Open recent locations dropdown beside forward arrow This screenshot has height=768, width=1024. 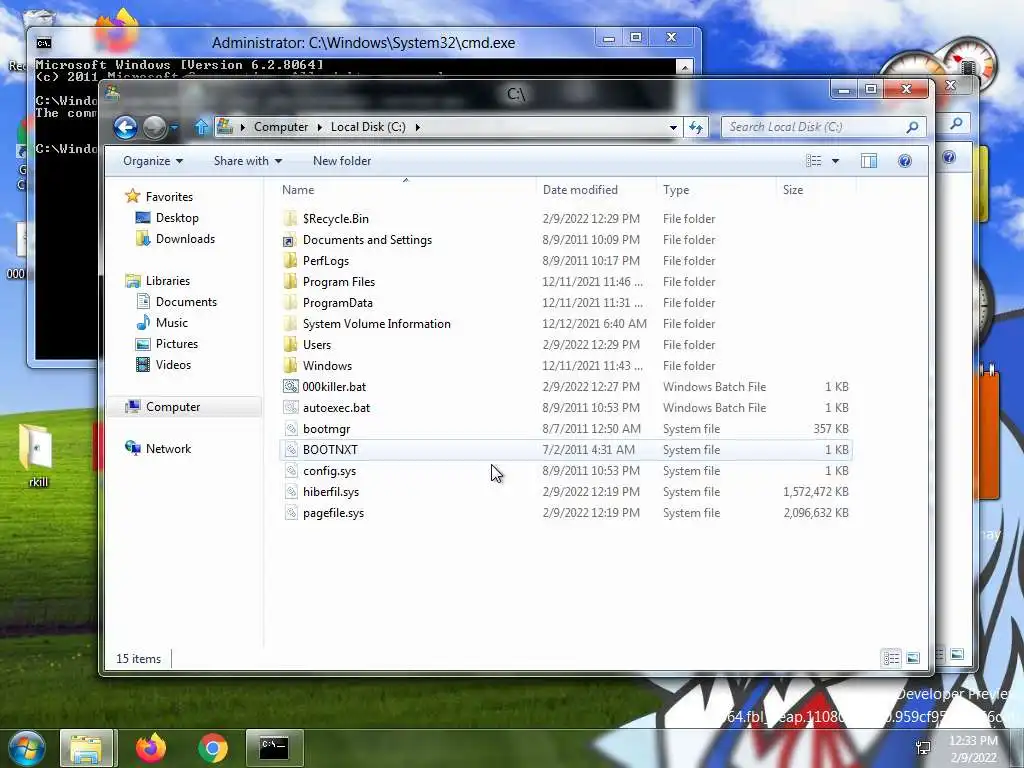pyautogui.click(x=174, y=127)
